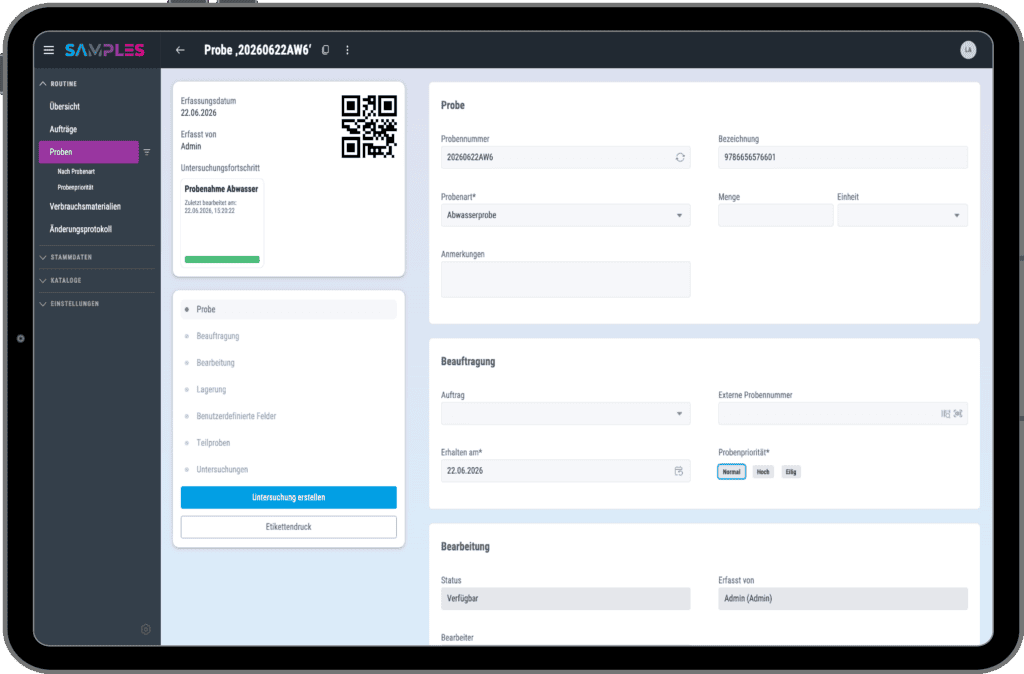The height and width of the screenshot is (674, 1024).
Task: Open the Probenahme Abwasser progress card
Action: [222, 223]
